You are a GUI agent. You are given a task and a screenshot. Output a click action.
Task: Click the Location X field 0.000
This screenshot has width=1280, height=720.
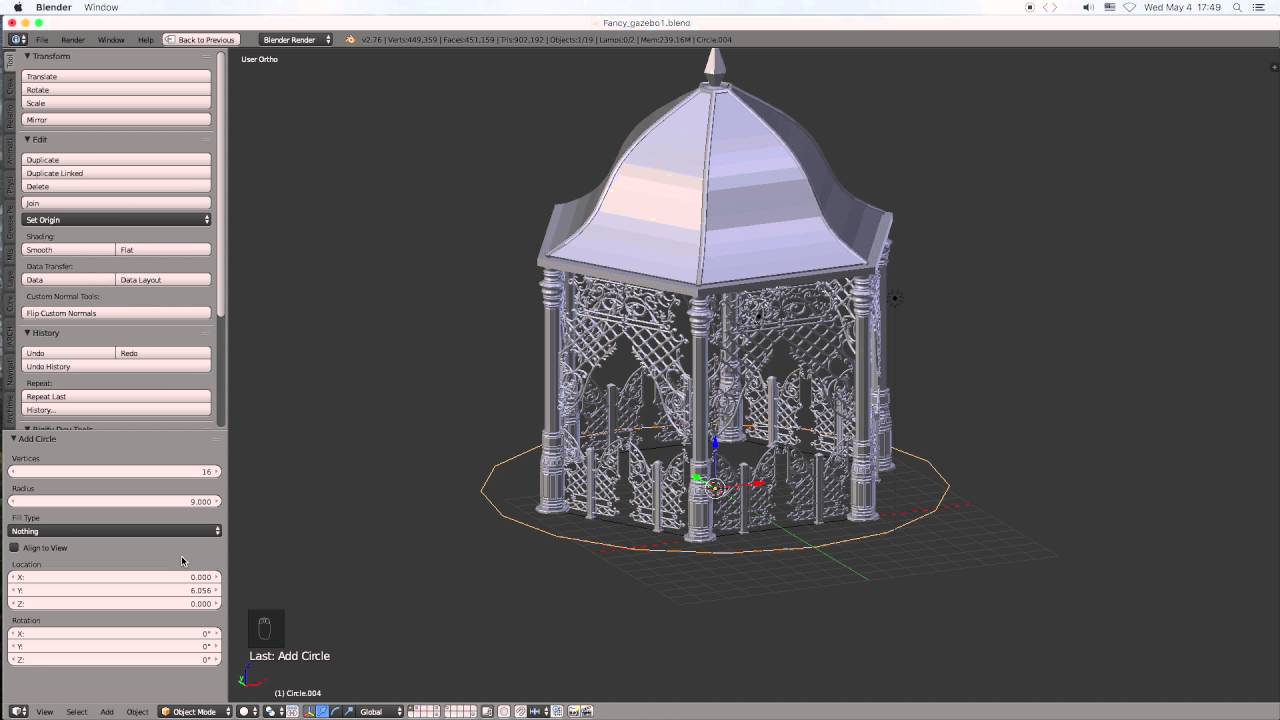[115, 577]
